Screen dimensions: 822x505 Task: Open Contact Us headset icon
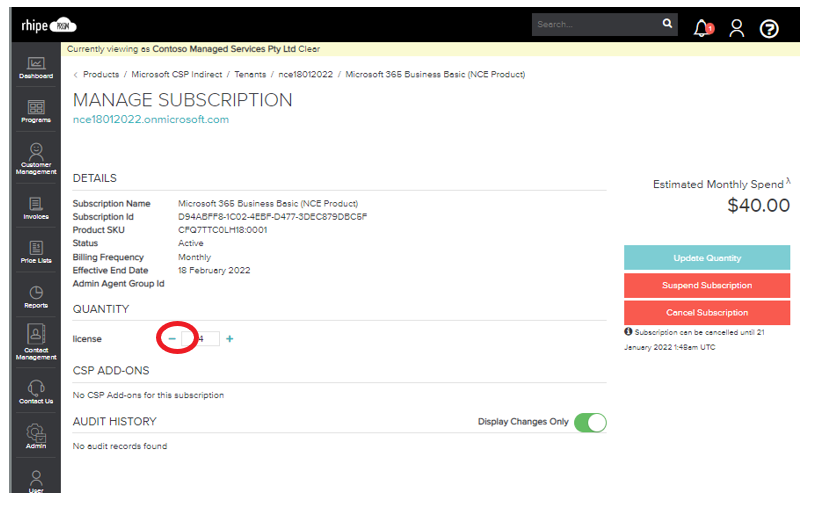36,392
